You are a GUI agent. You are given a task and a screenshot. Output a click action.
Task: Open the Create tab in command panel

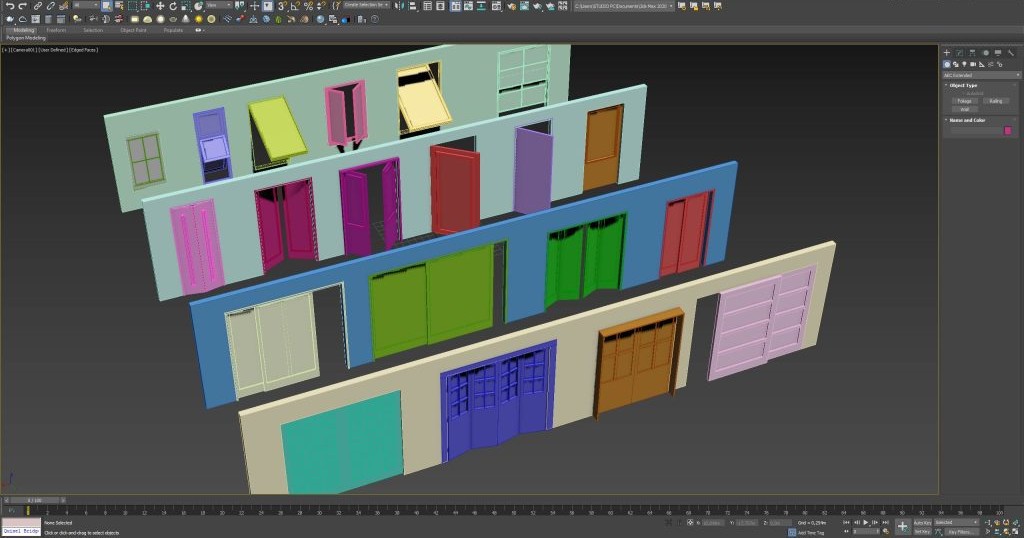(947, 53)
